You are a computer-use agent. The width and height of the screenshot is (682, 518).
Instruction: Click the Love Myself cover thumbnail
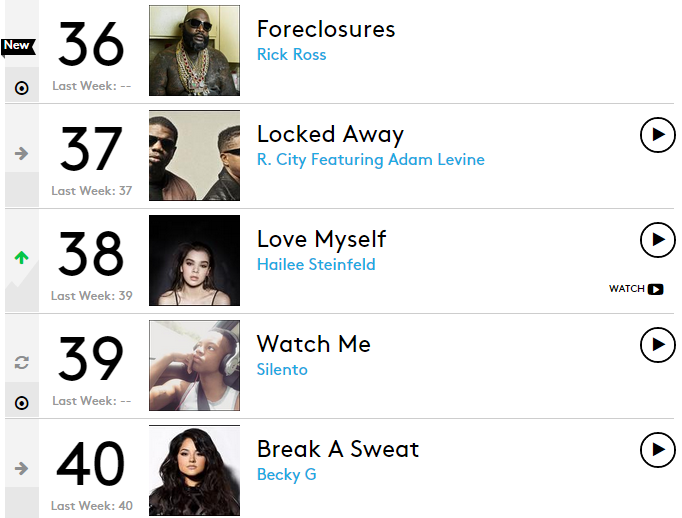(x=194, y=260)
